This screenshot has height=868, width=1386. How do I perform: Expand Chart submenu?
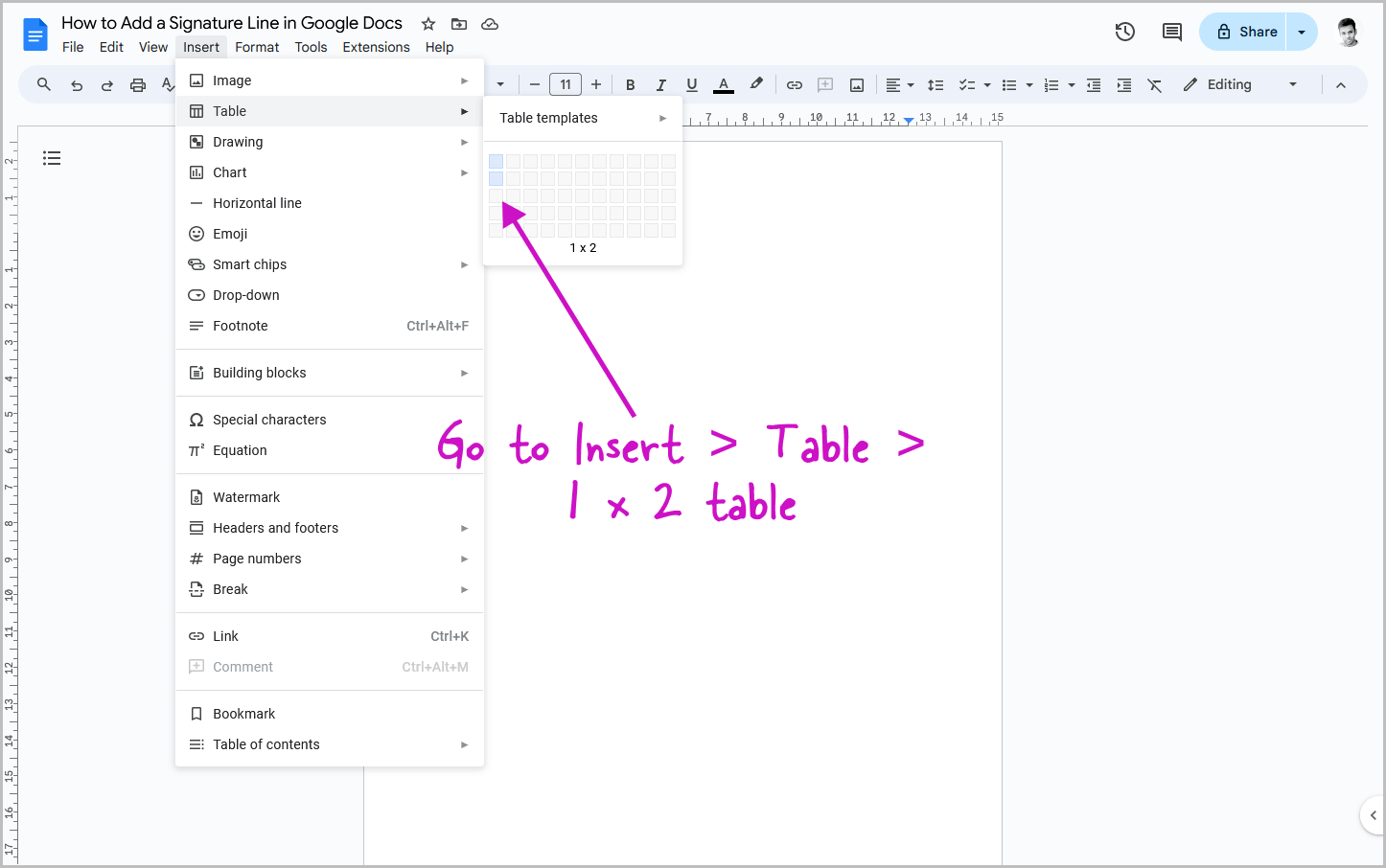(x=330, y=172)
